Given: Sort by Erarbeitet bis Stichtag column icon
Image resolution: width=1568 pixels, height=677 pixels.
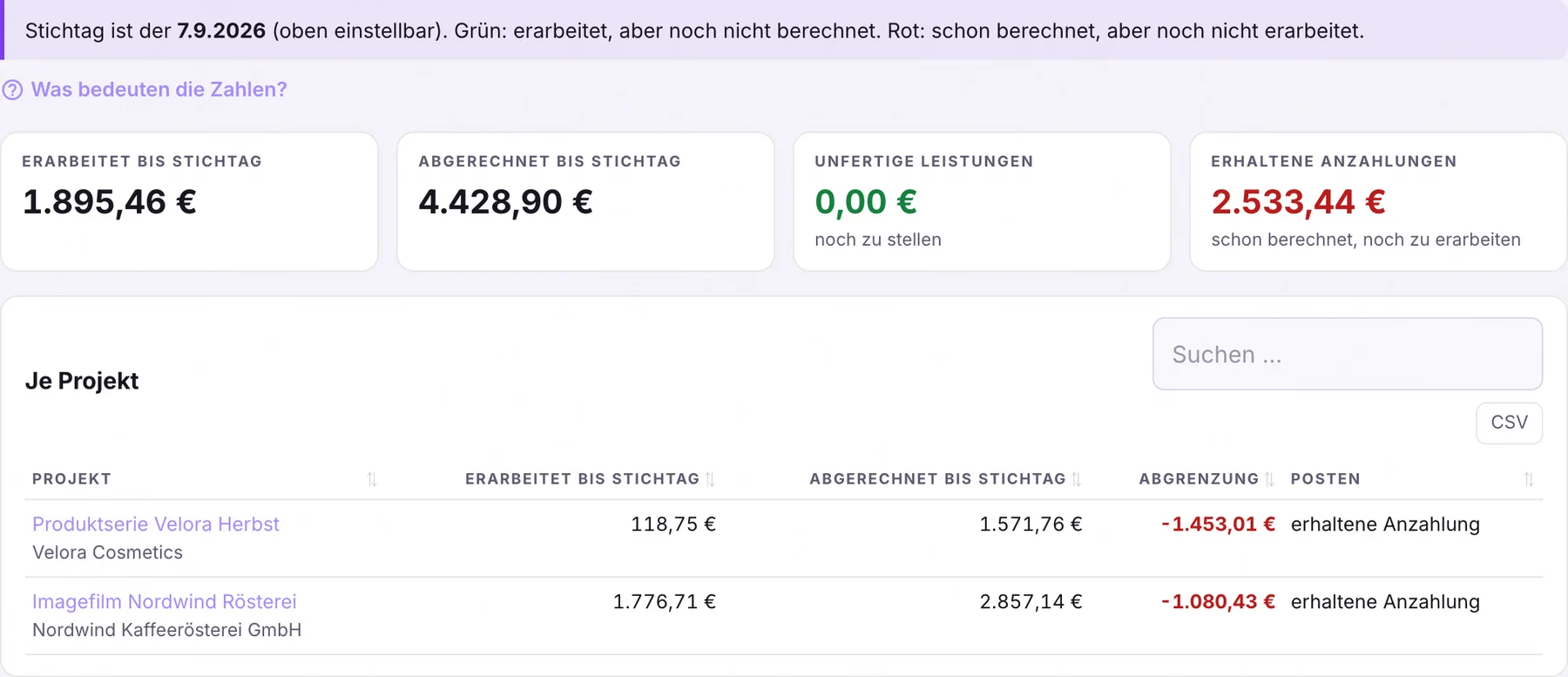Looking at the screenshot, I should [x=710, y=479].
